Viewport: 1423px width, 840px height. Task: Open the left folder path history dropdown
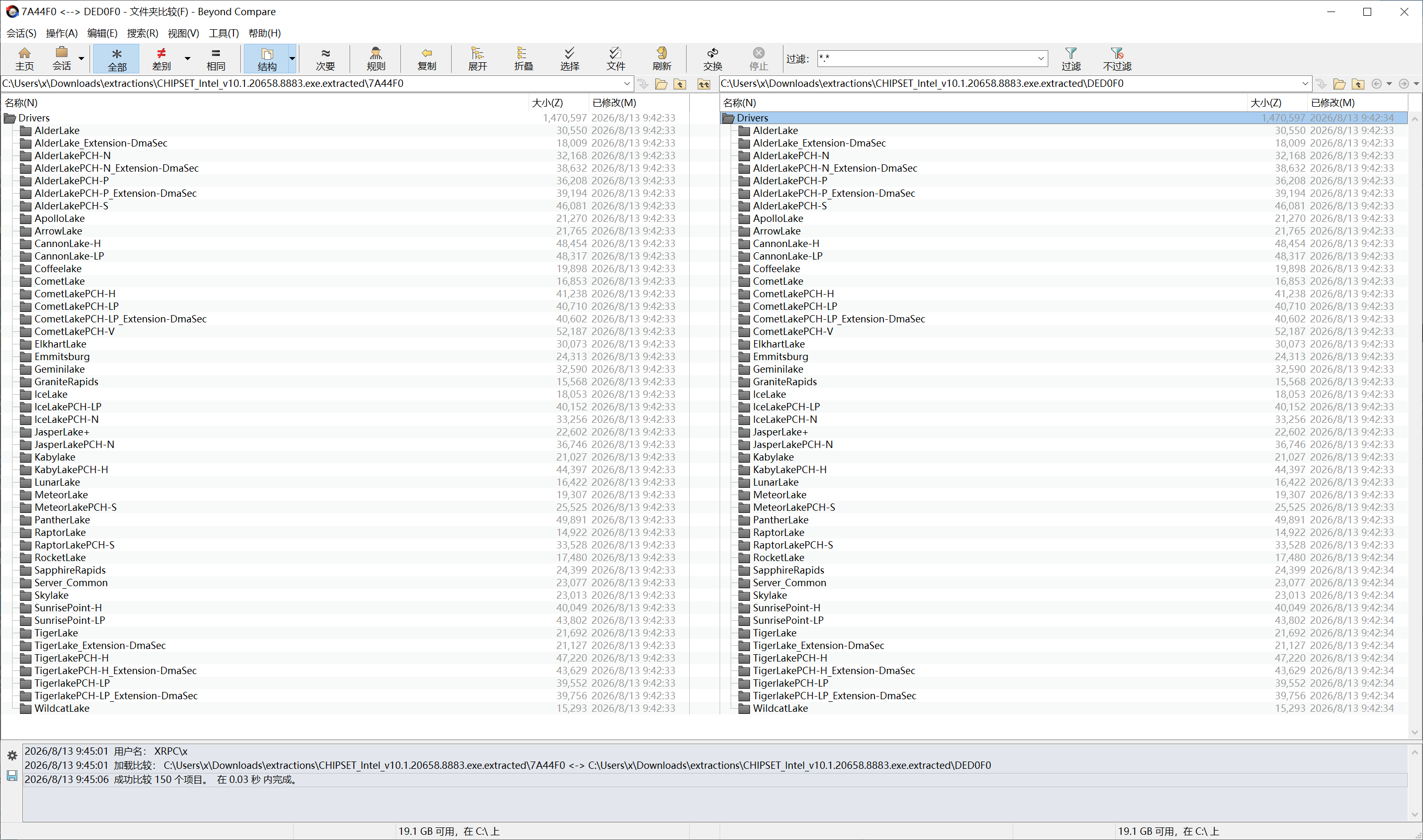pos(627,84)
